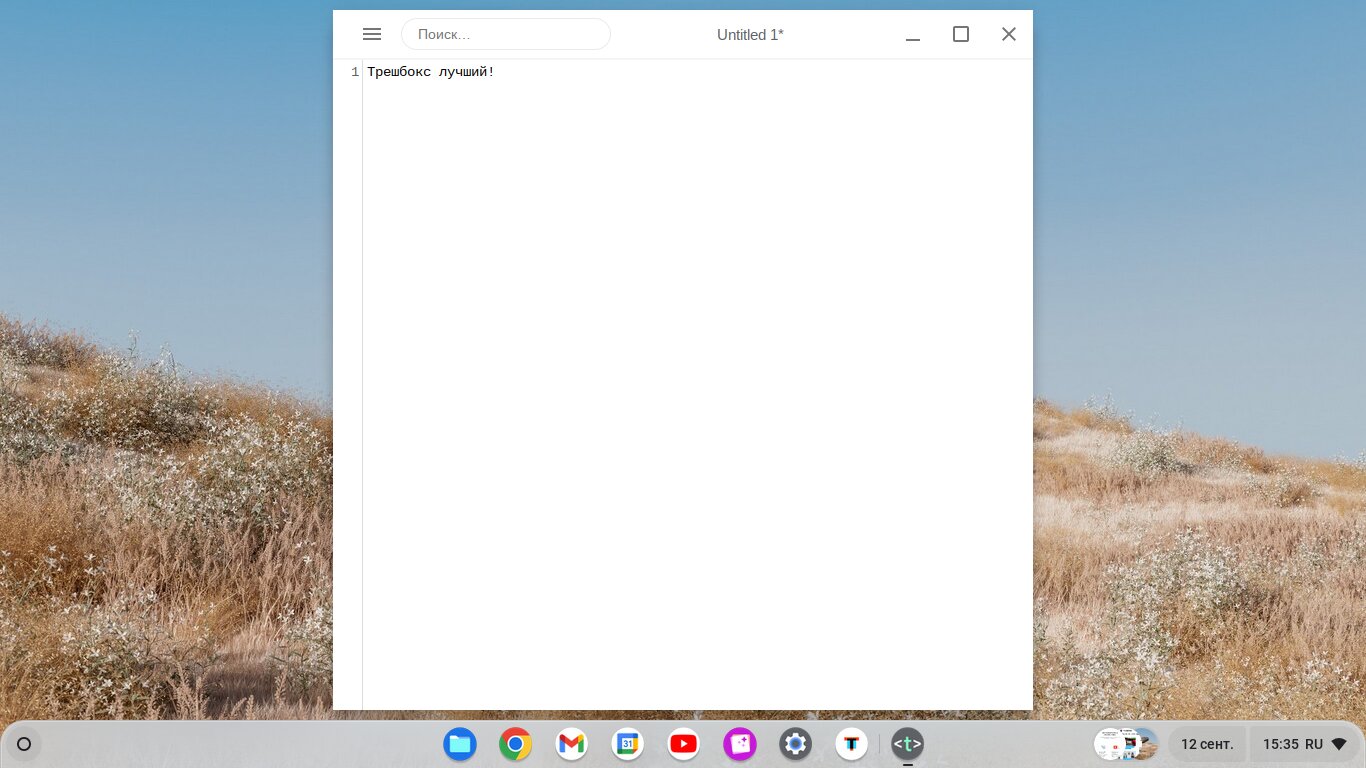Image resolution: width=1366 pixels, height=768 pixels.
Task: Open the ChromeOS launcher circle button
Action: [24, 744]
